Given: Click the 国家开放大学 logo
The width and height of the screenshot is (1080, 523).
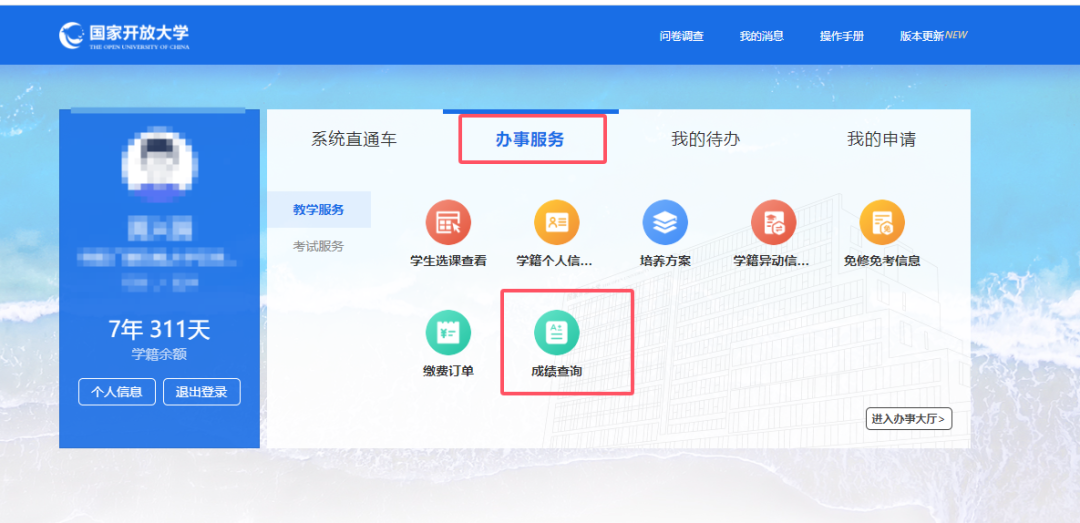Looking at the screenshot, I should (x=124, y=36).
